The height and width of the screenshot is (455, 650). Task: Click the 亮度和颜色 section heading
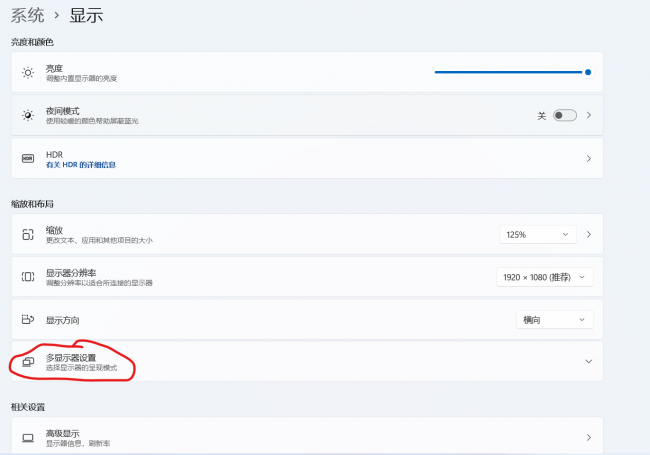32,42
